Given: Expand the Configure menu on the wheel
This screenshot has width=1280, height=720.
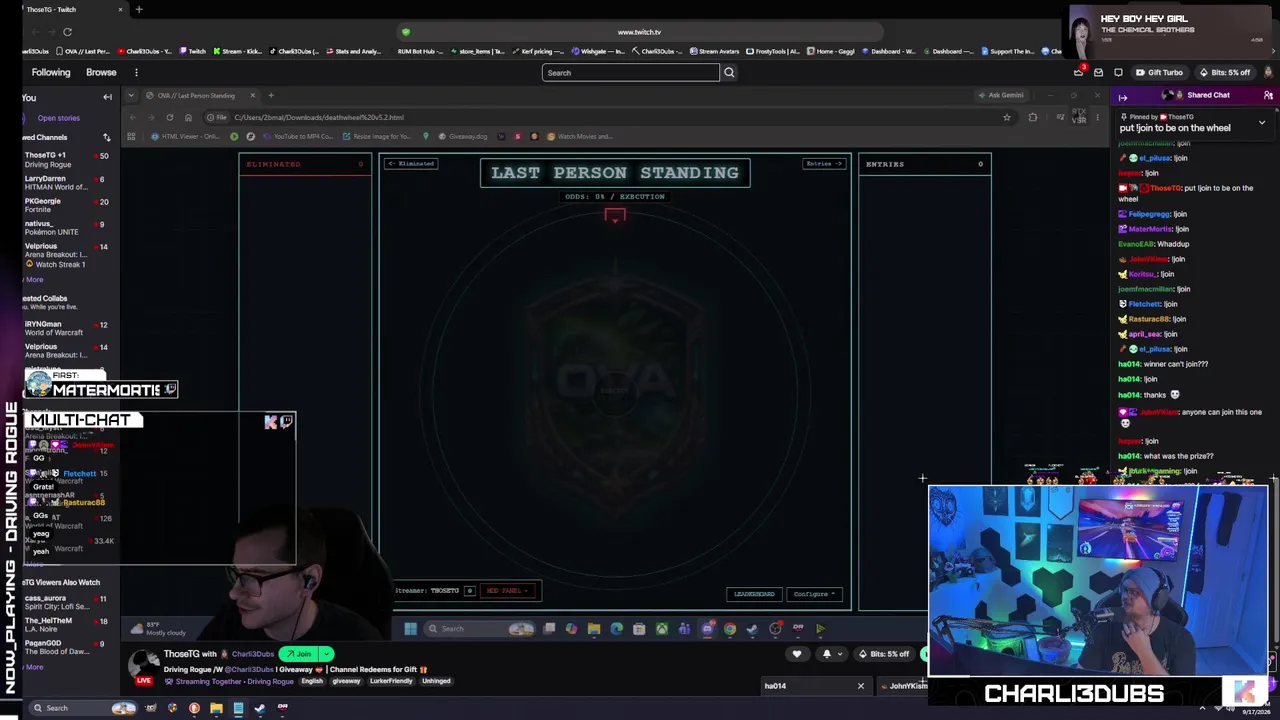Looking at the screenshot, I should coord(814,594).
